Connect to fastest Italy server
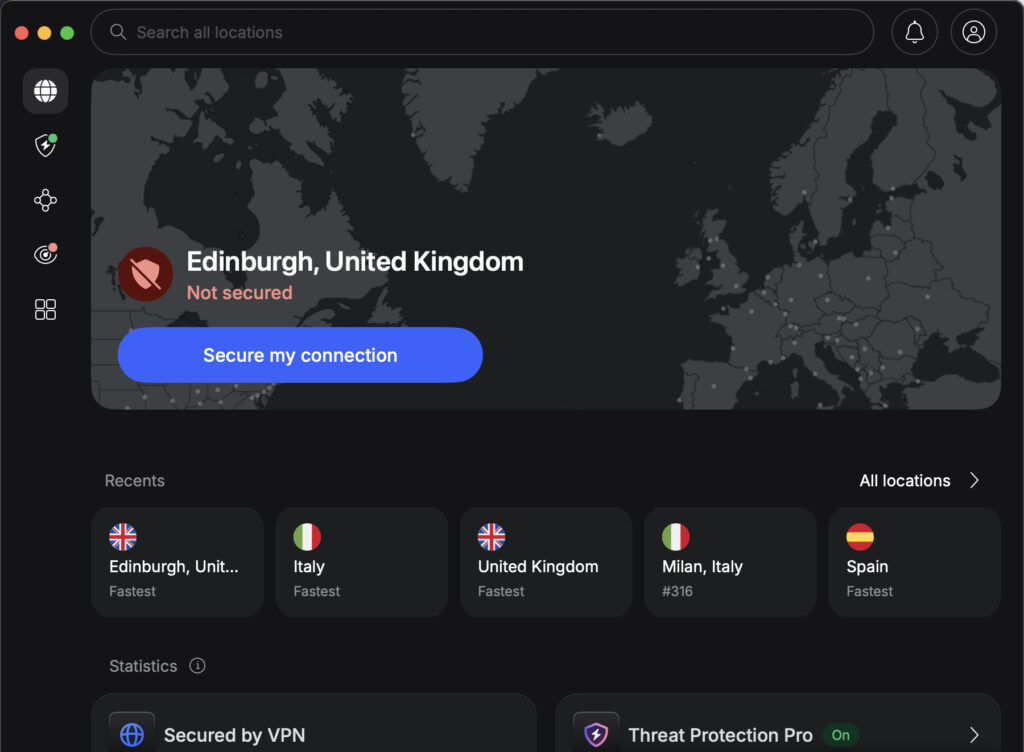The image size is (1024, 752). (361, 561)
